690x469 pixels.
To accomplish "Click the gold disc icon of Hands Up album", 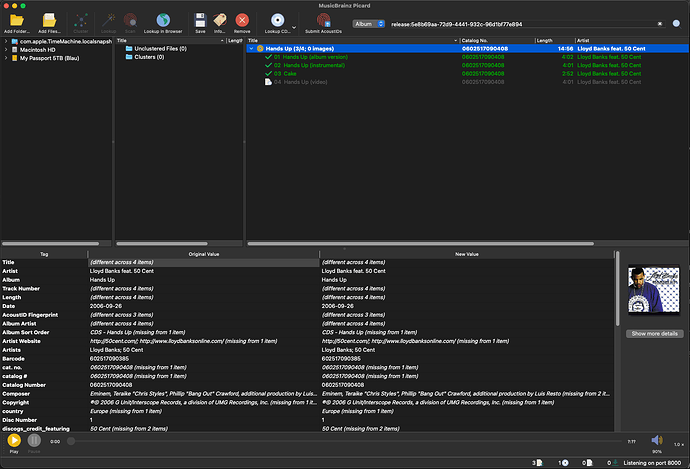I will coord(260,48).
